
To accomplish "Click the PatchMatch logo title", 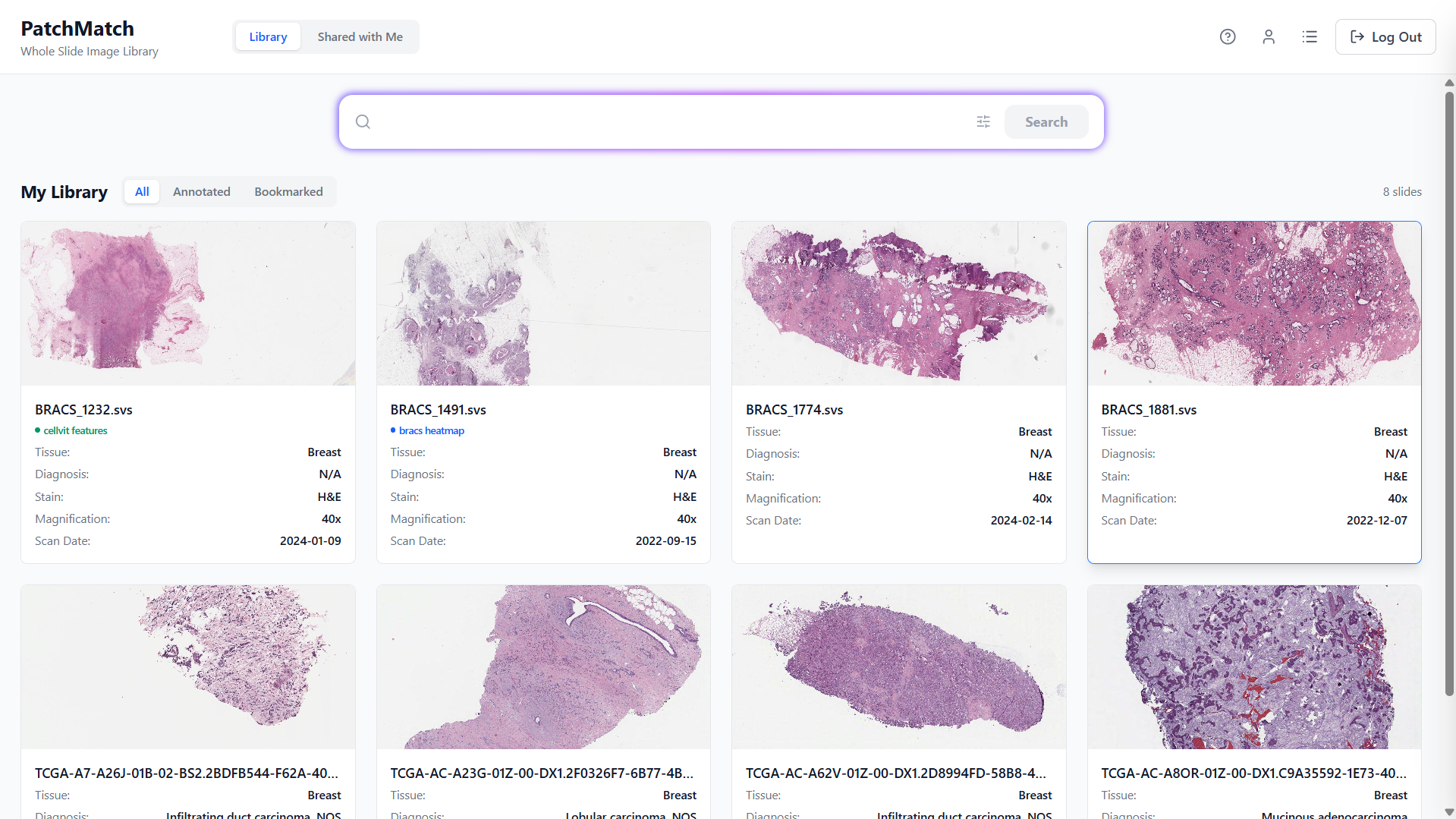I will click(x=77, y=29).
